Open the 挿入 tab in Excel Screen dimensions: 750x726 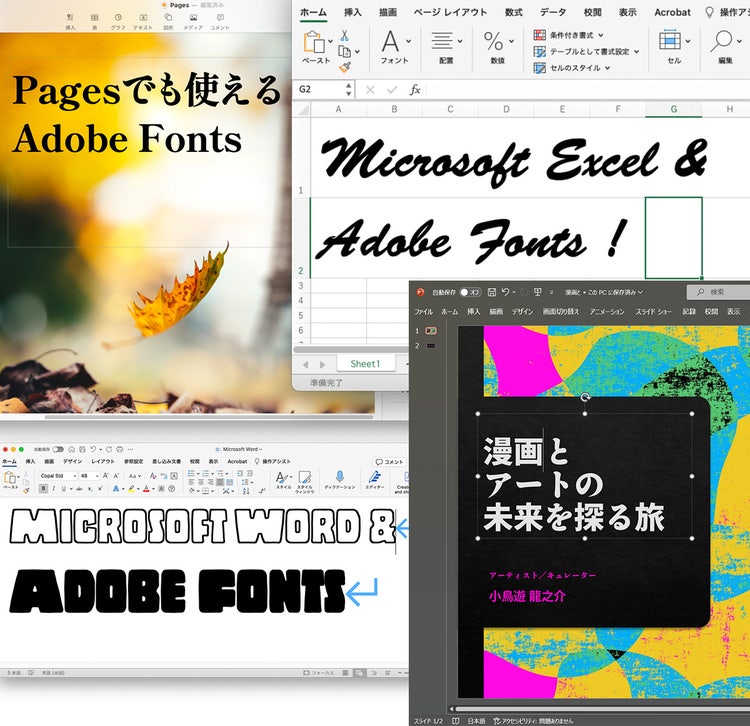pos(353,12)
